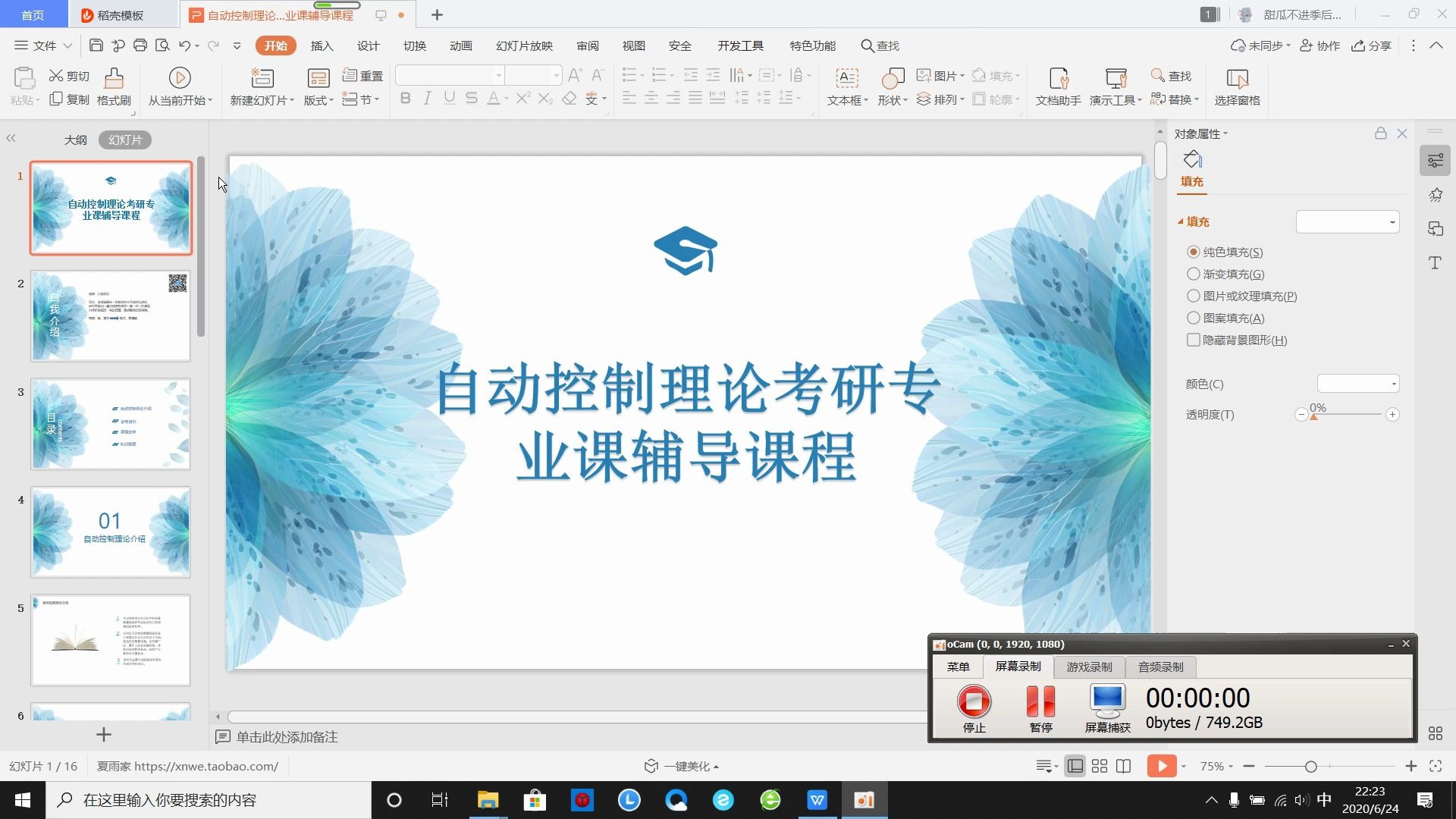Screen dimensions: 1456x819
Task: Select slide 3 thumbnail in panel
Action: [111, 424]
